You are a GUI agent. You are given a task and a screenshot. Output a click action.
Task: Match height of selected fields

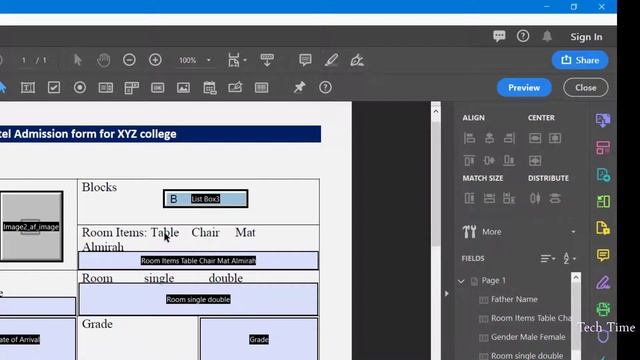469,199
